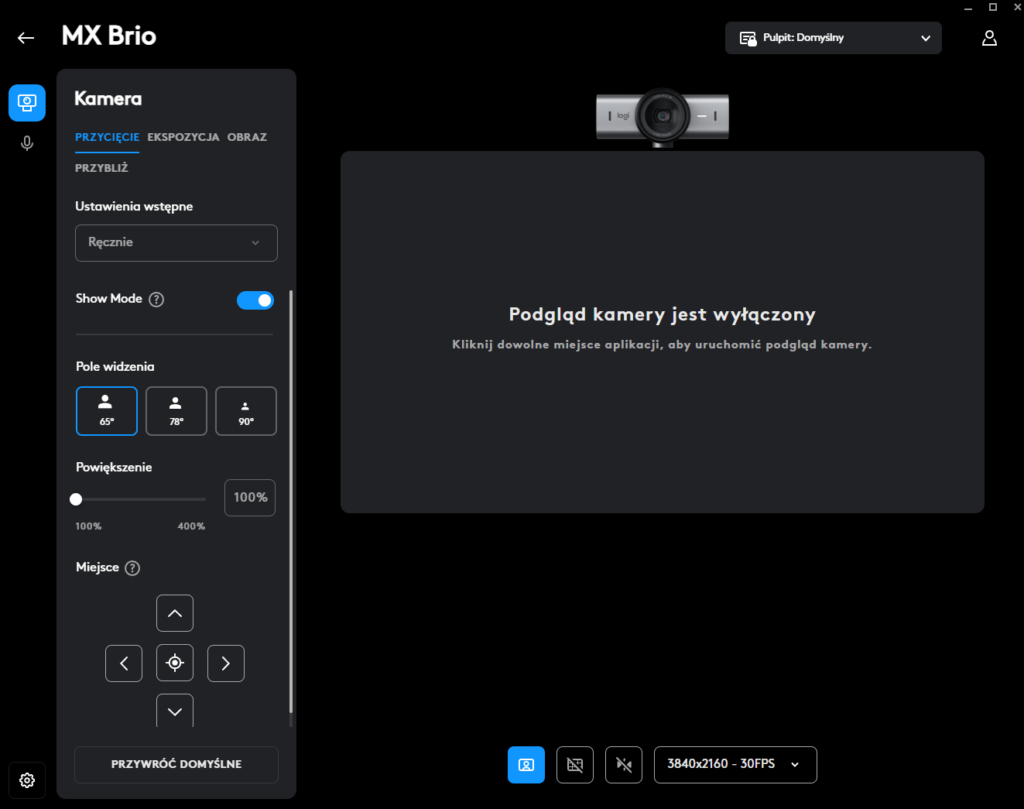The image size is (1024, 809).
Task: Select the camera preview button in the bottom bar
Action: 526,765
